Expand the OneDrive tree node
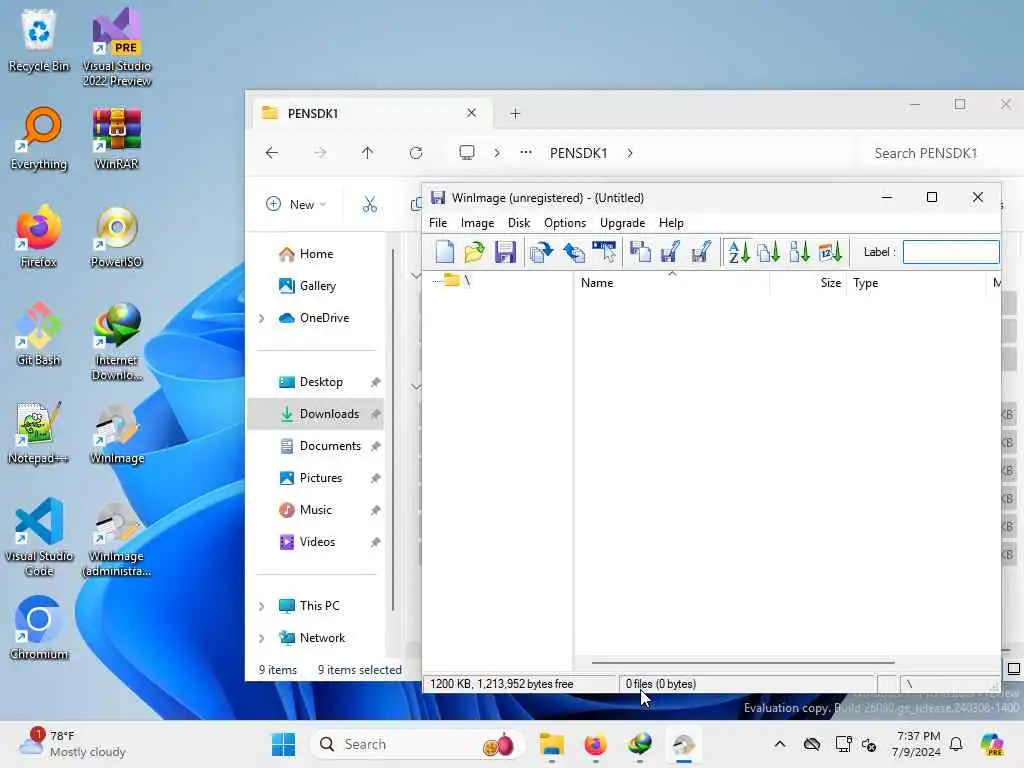This screenshot has width=1024, height=768. pos(262,318)
